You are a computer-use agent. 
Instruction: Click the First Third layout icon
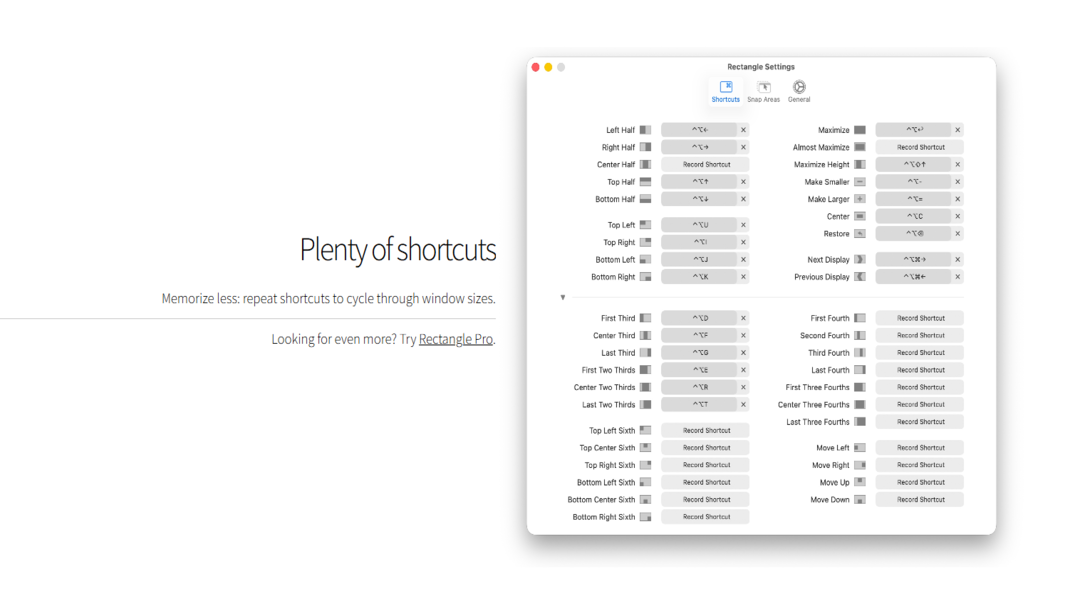(645, 318)
